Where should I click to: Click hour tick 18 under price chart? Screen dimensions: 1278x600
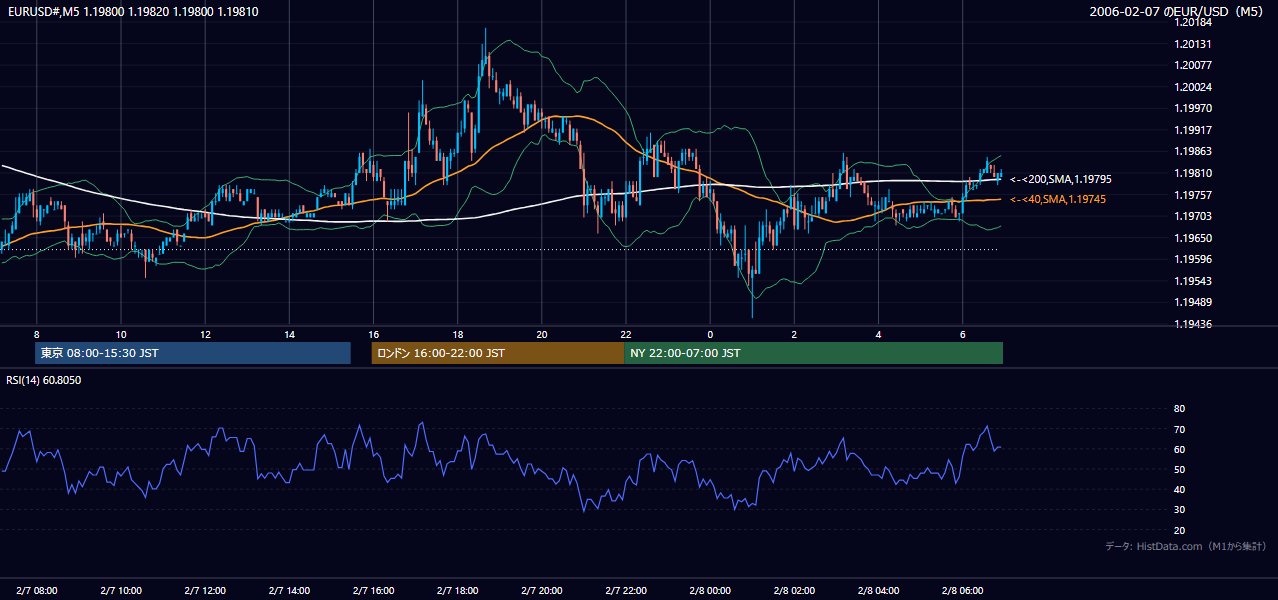click(458, 334)
